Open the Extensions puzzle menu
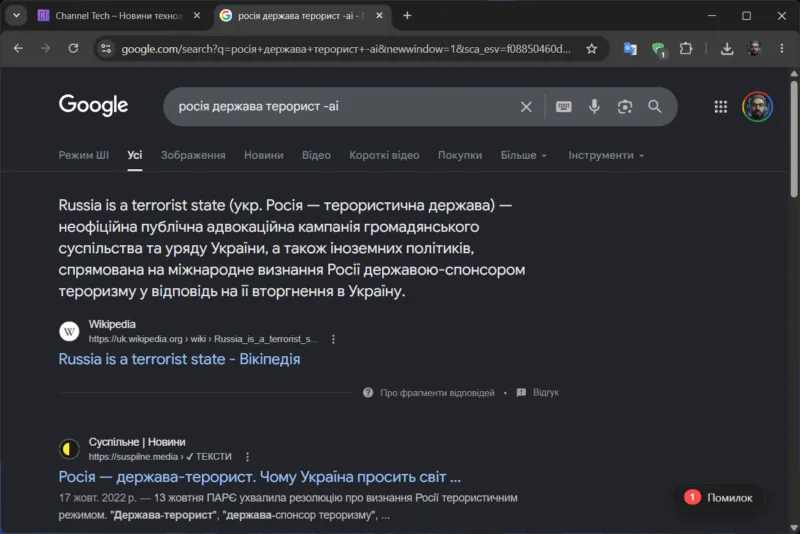Image resolution: width=800 pixels, height=534 pixels. click(x=686, y=49)
